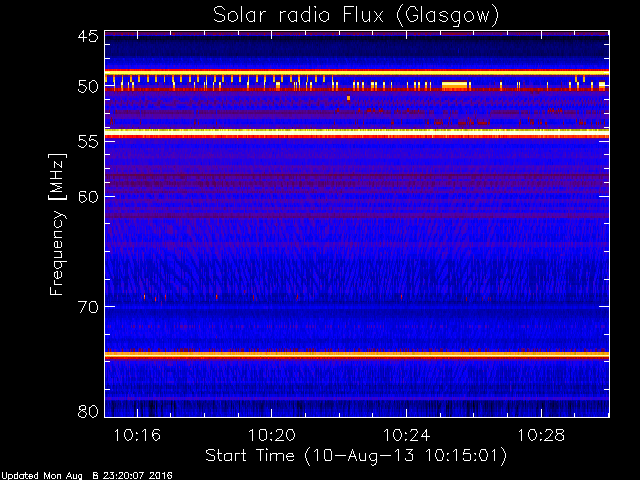This screenshot has height=480, width=640.
Task: Click the Start Time axis label below the plot
Action: click(356, 455)
